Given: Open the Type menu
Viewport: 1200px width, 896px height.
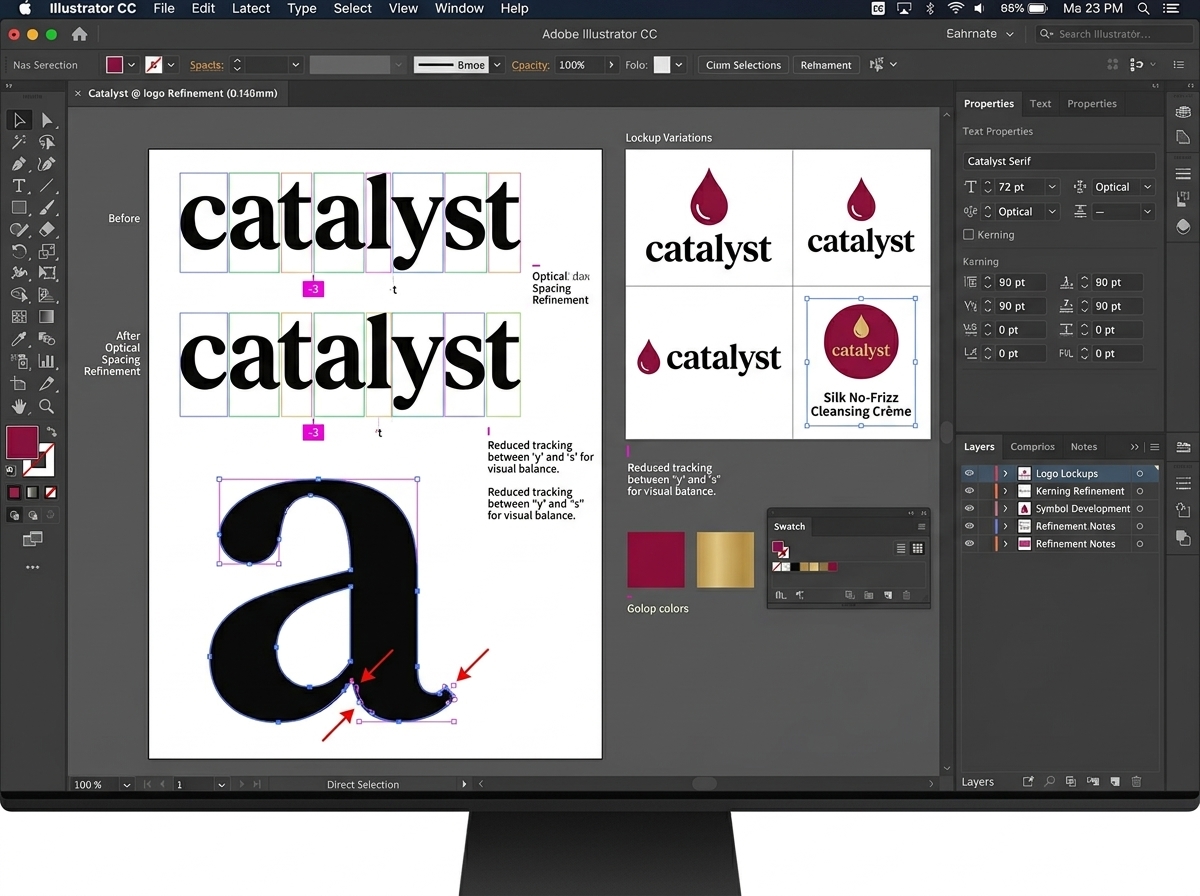Looking at the screenshot, I should click(x=301, y=8).
